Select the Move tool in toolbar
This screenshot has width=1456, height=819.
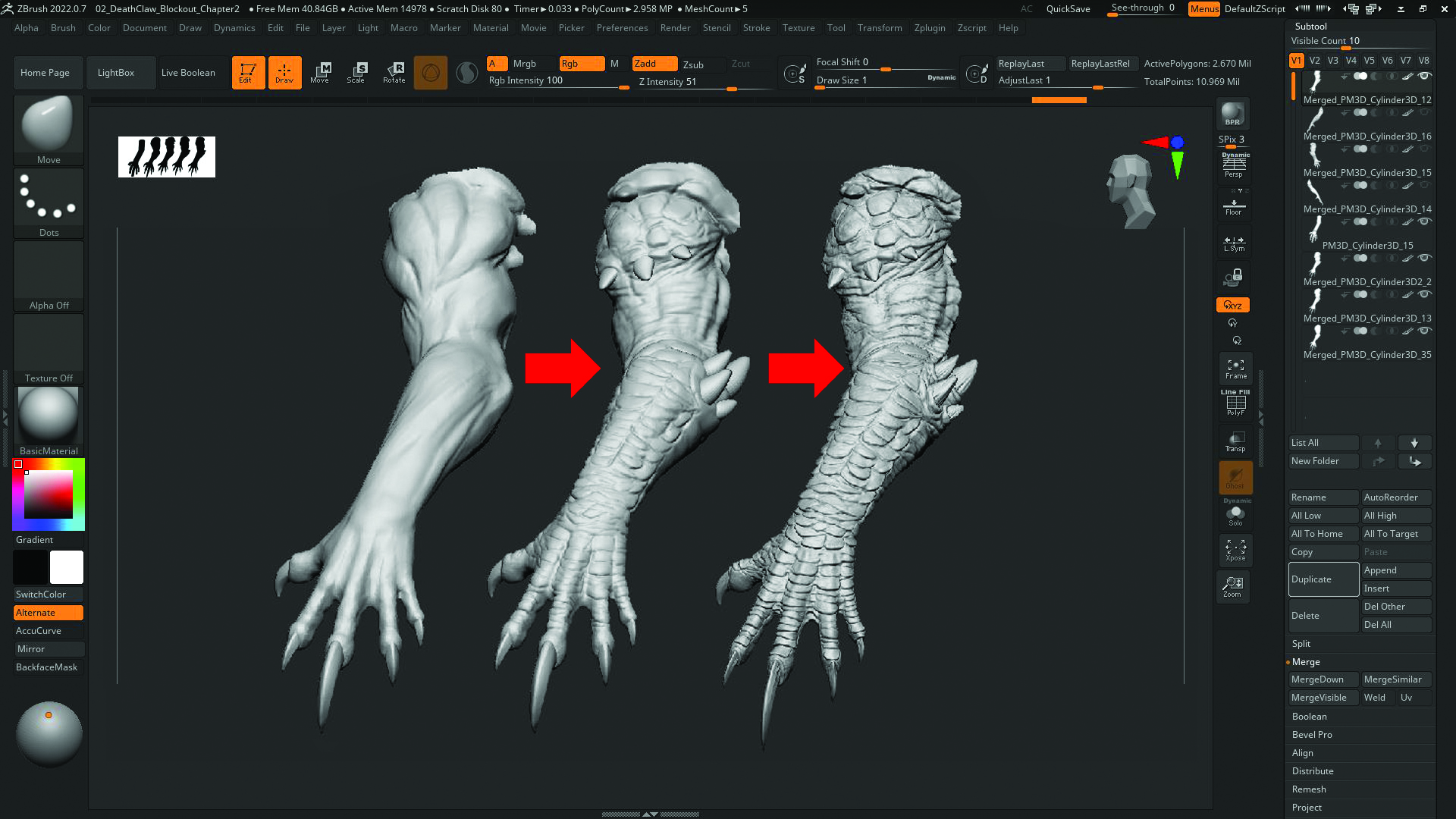click(x=321, y=72)
